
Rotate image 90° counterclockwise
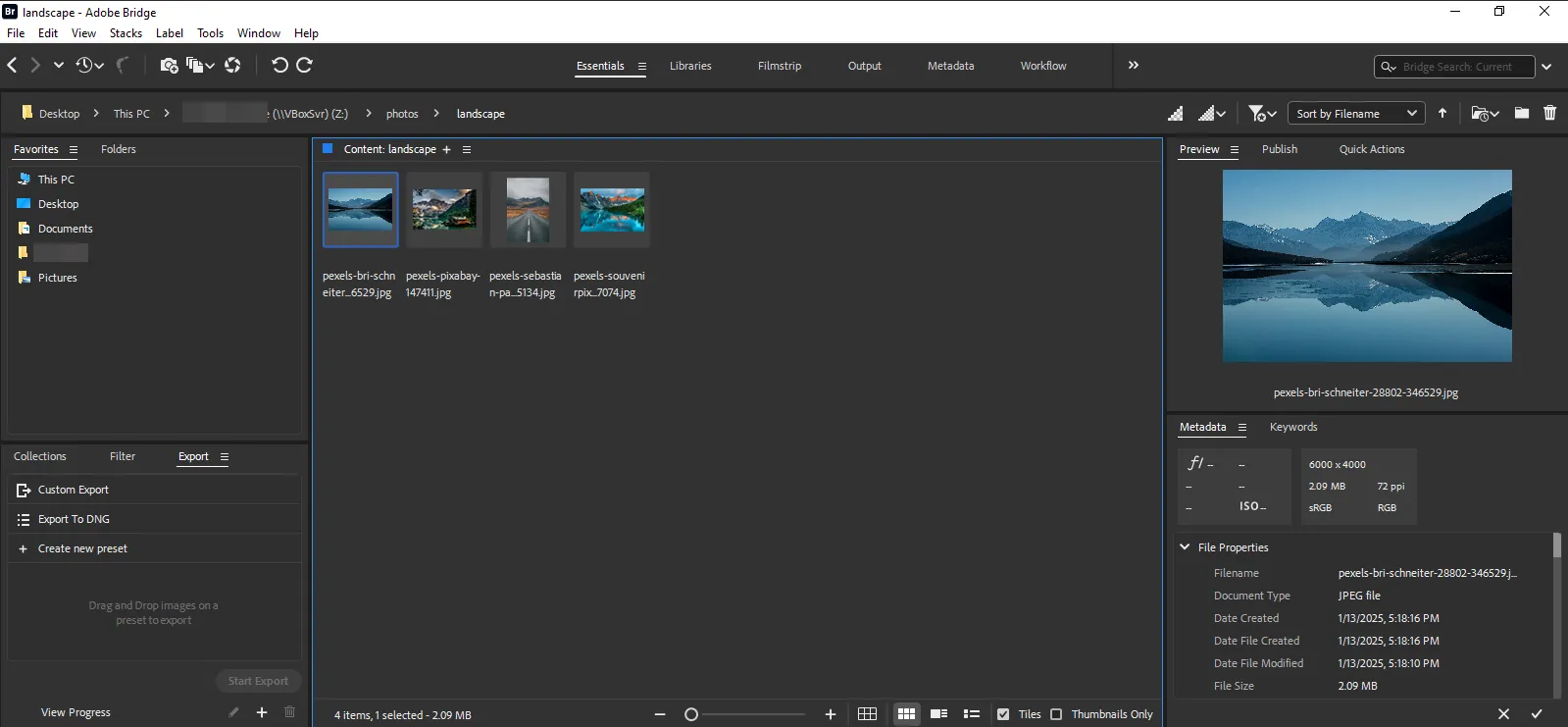click(x=279, y=65)
